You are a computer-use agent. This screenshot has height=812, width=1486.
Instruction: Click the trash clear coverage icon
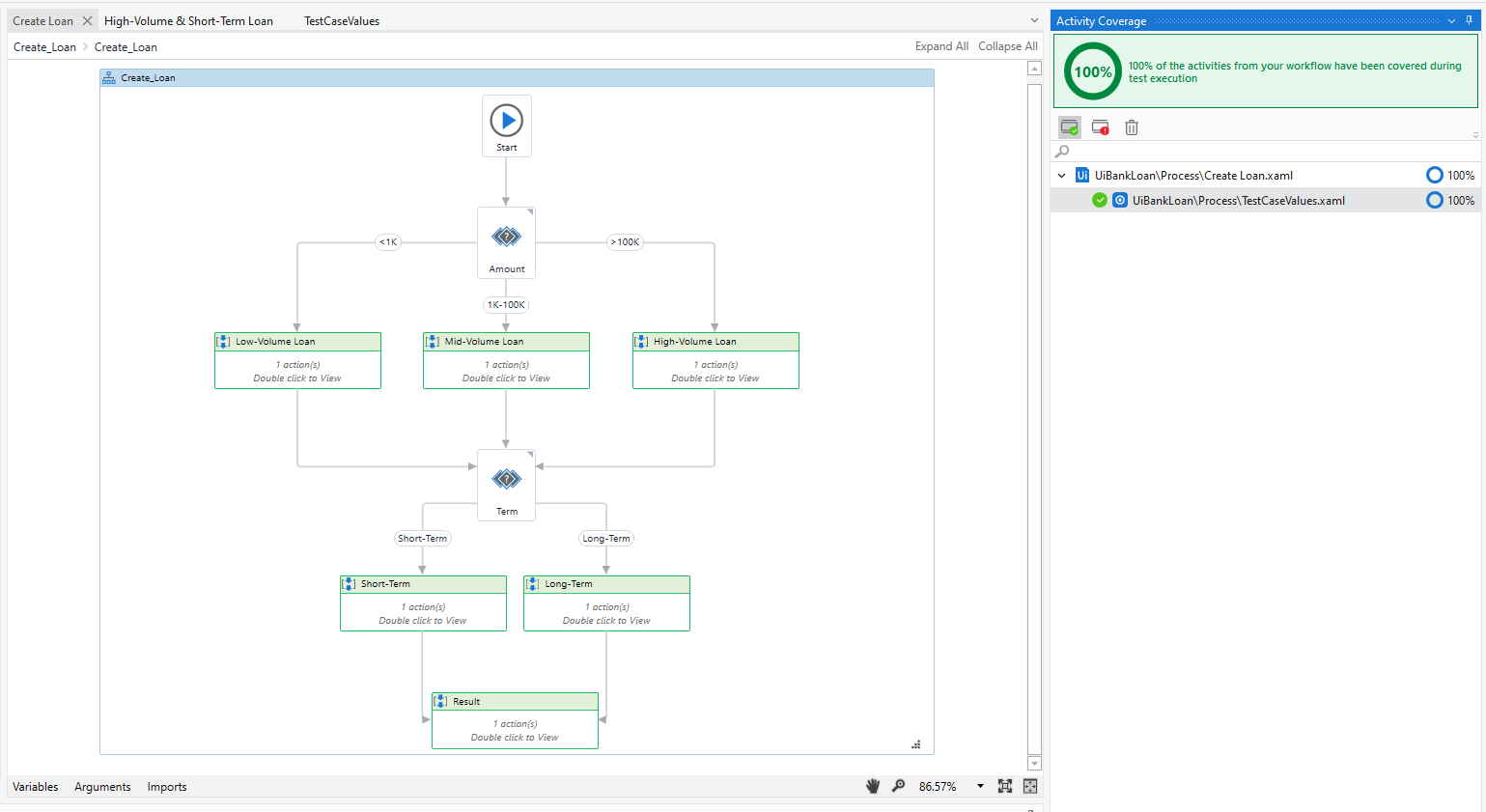tap(1132, 127)
